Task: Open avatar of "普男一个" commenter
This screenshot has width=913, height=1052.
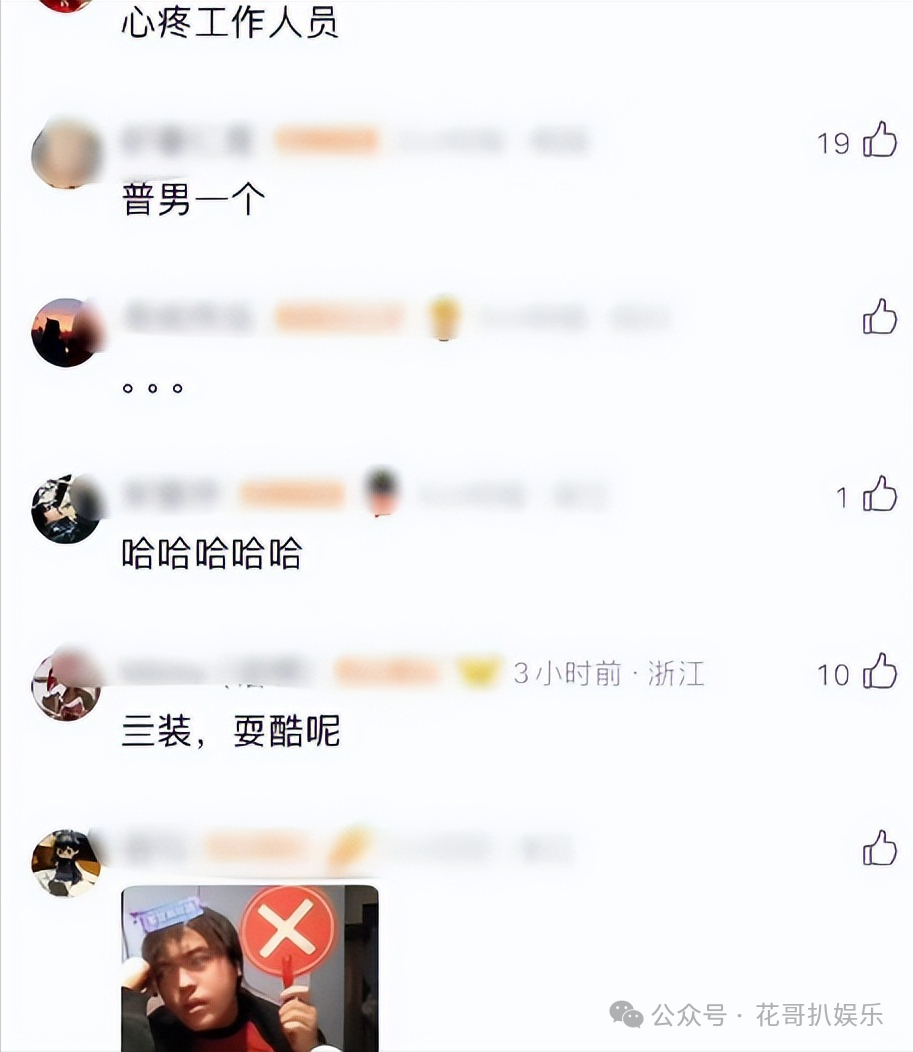Action: pyautogui.click(x=66, y=154)
